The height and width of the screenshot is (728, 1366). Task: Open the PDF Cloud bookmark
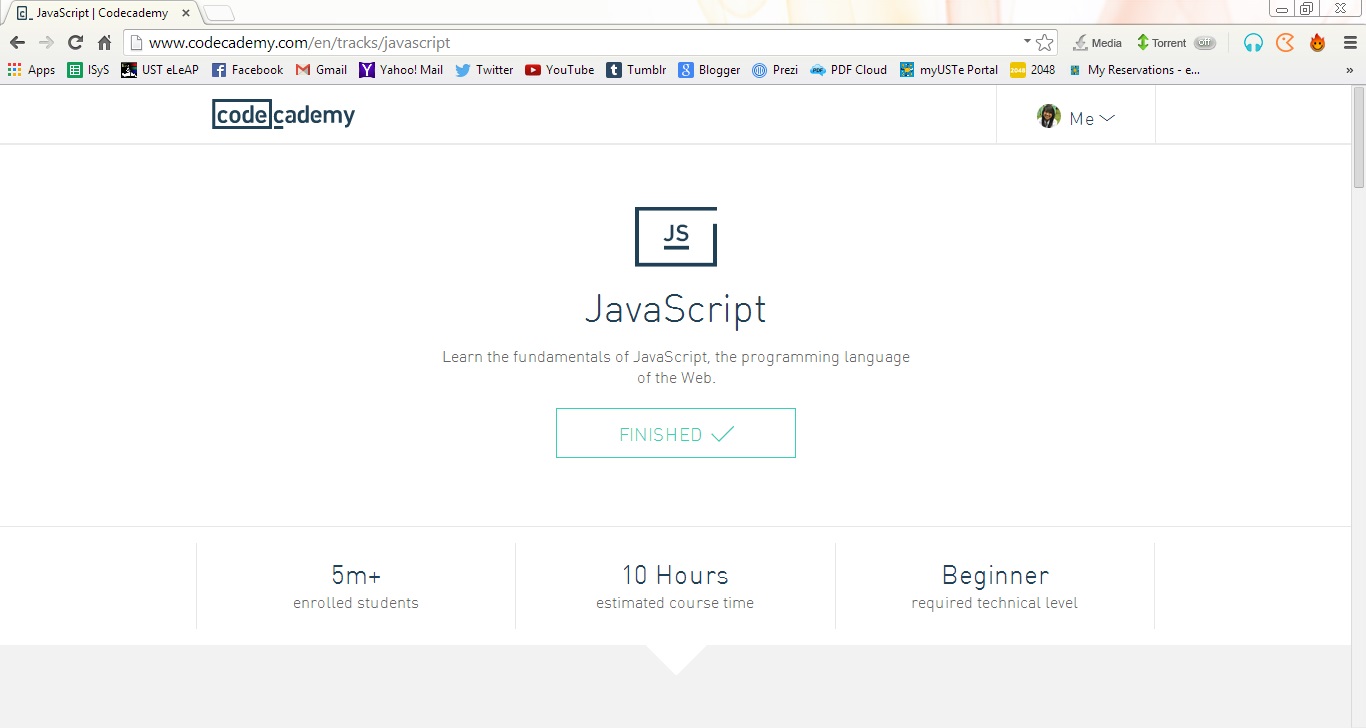[x=848, y=70]
